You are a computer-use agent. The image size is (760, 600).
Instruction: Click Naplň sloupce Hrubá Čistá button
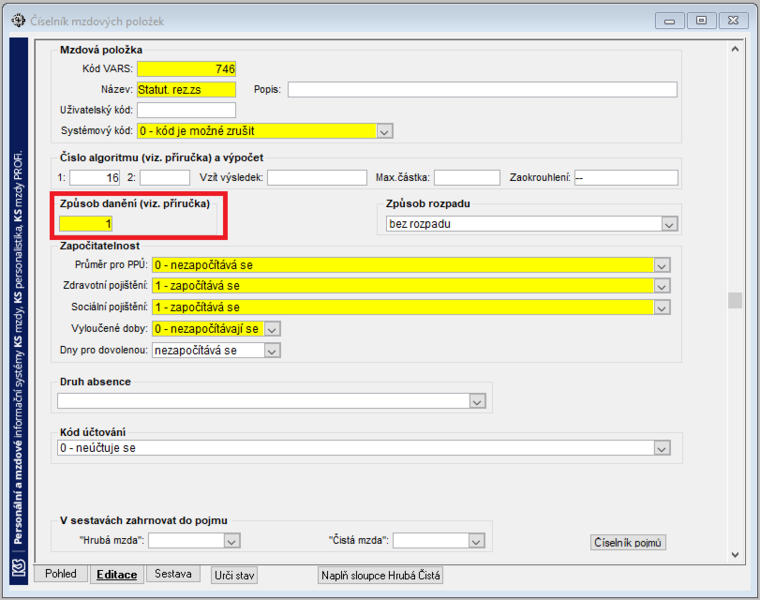(380, 575)
